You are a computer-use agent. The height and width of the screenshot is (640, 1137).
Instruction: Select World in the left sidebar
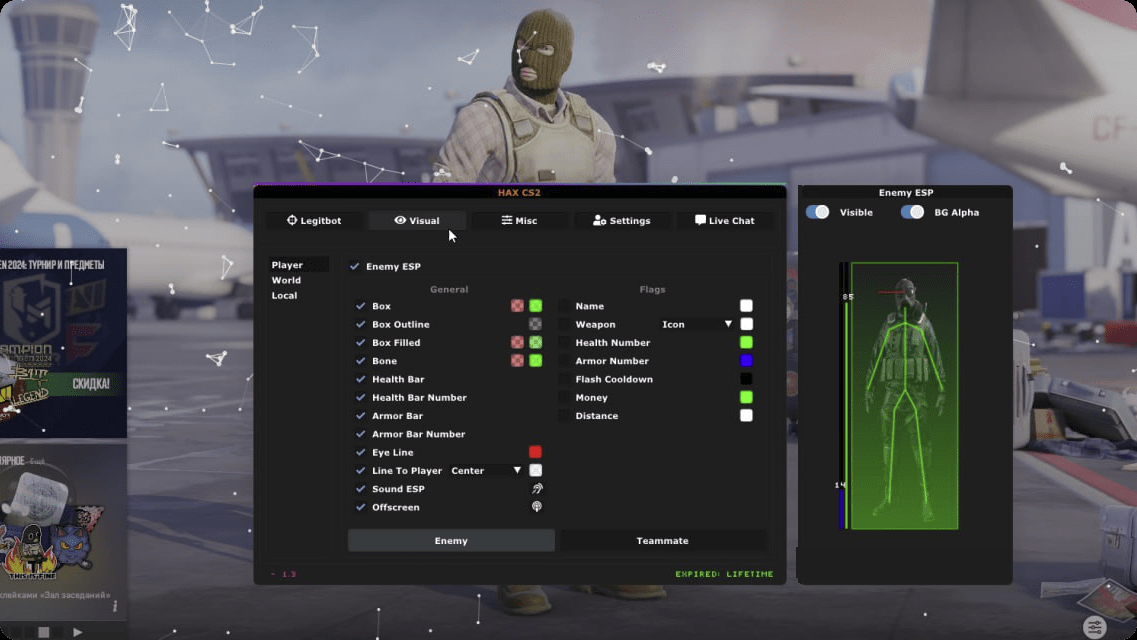(286, 280)
